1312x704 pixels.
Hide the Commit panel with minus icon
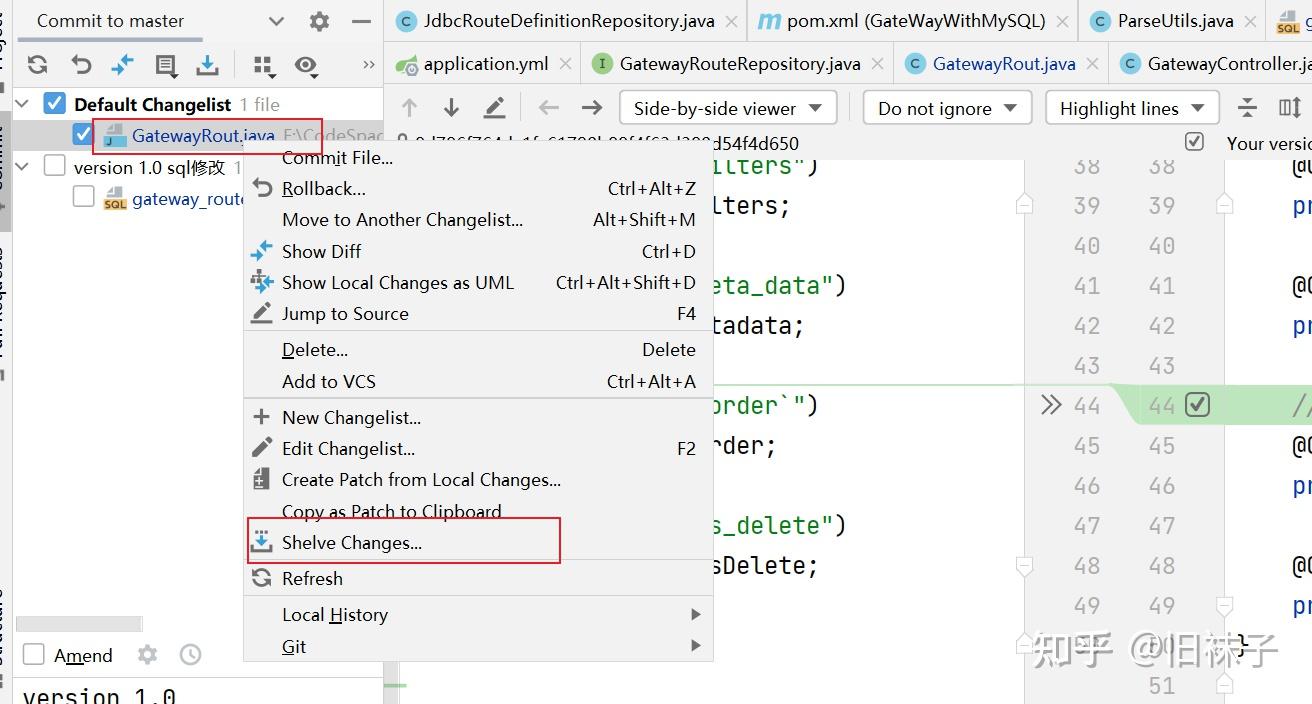(x=361, y=21)
